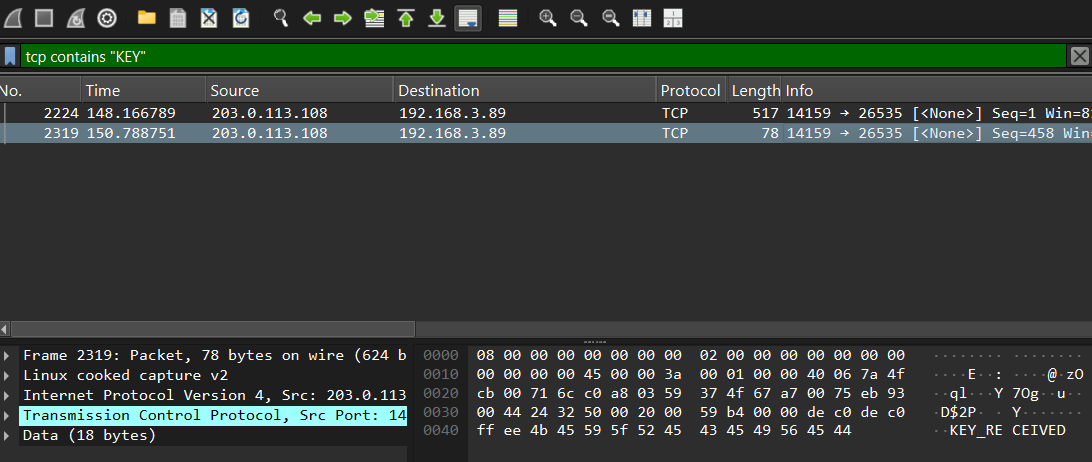Jump to the last packet
The image size is (1092, 462).
tap(437, 18)
